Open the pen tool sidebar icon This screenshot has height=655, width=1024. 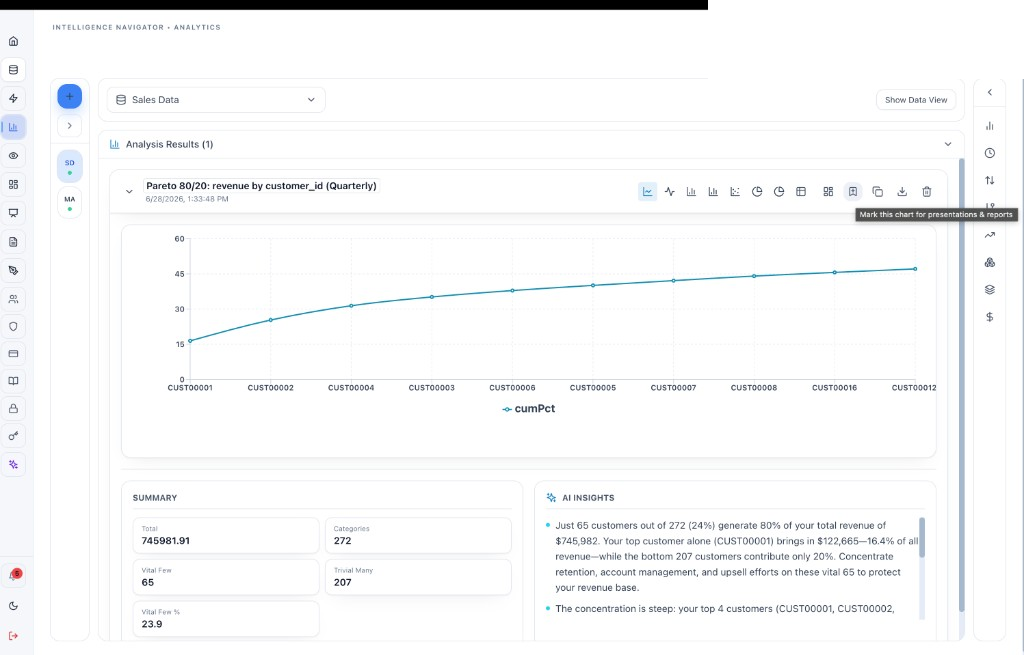[x=13, y=270]
